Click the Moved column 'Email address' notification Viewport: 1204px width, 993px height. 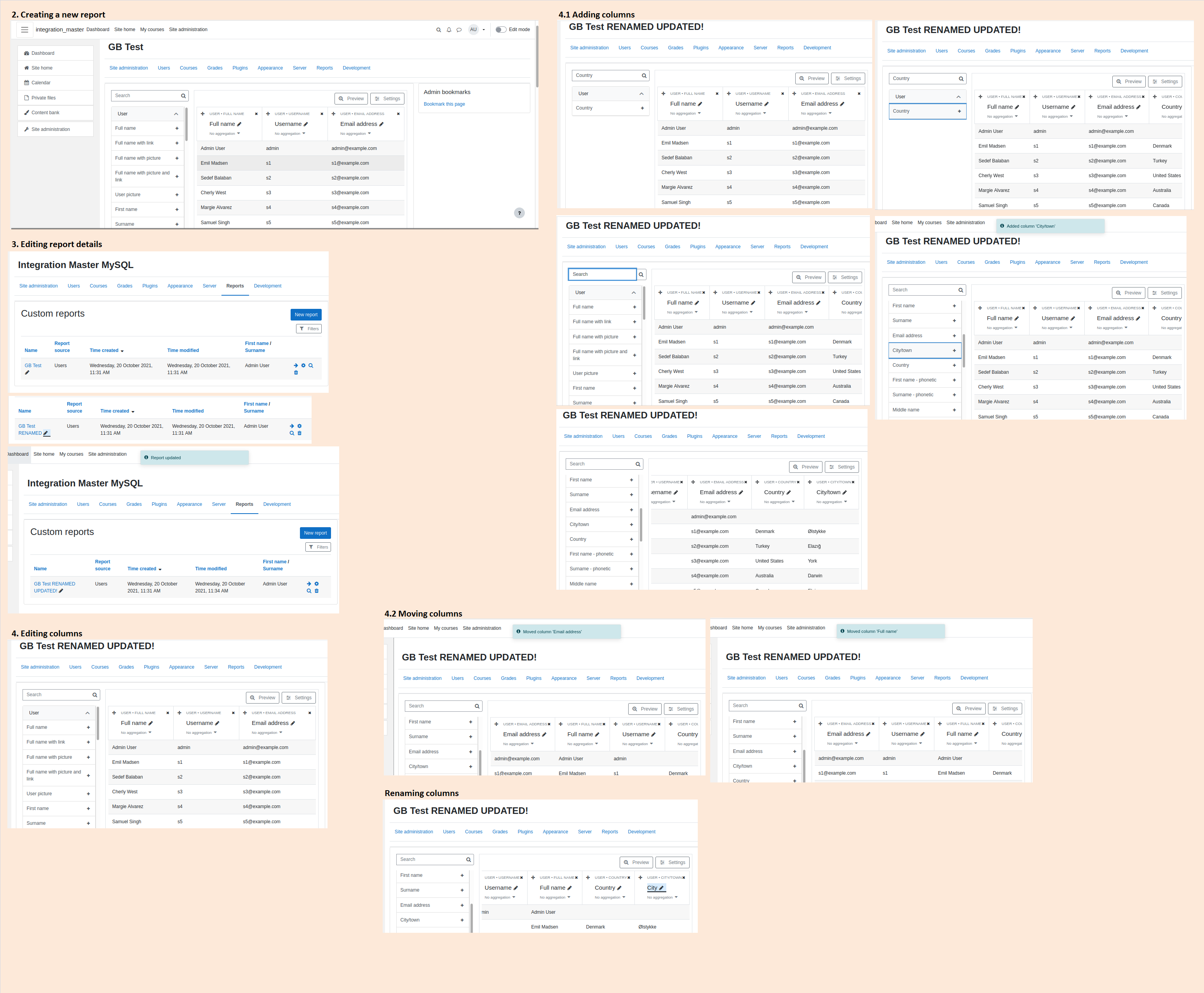[x=567, y=632]
